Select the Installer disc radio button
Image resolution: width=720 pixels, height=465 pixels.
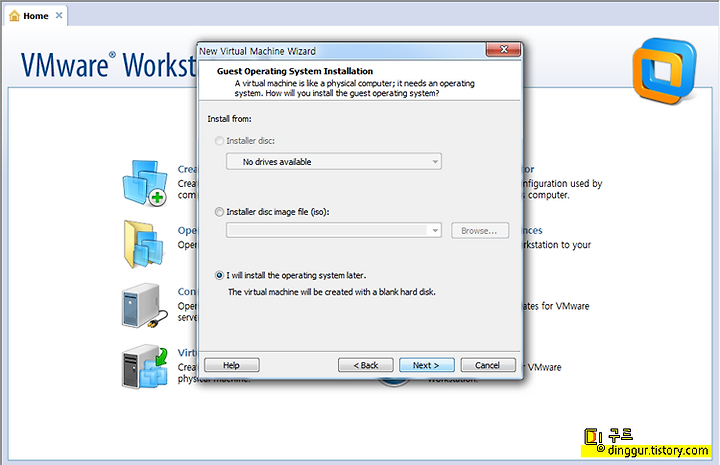(219, 141)
